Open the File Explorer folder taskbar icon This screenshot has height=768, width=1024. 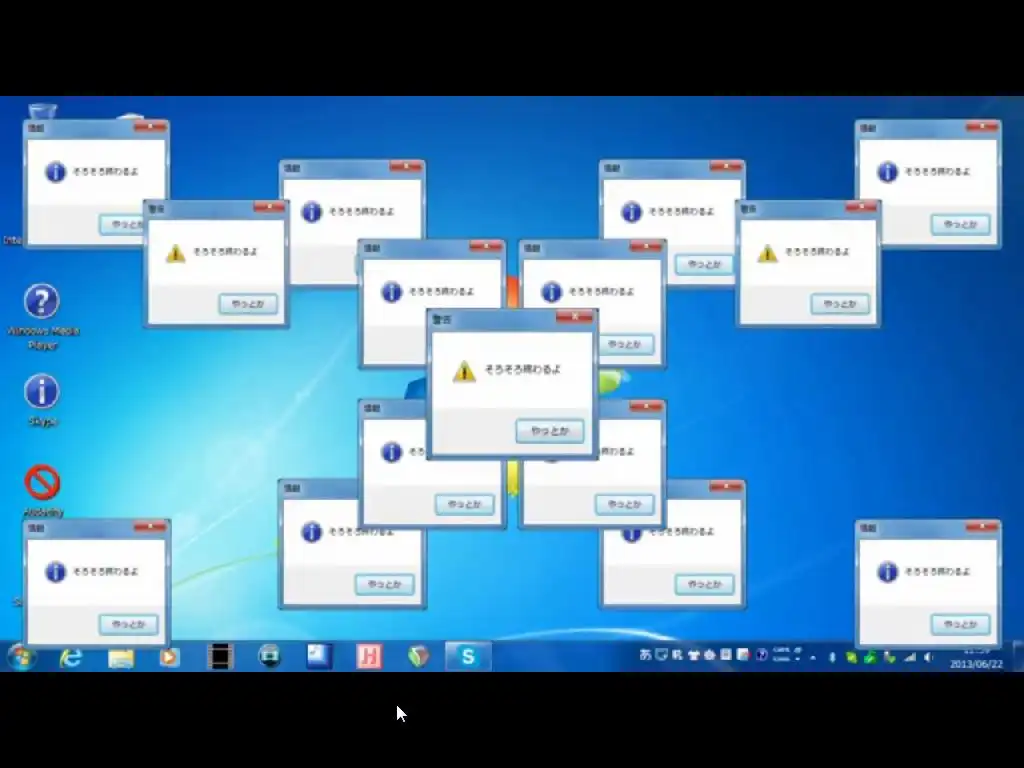tap(121, 658)
